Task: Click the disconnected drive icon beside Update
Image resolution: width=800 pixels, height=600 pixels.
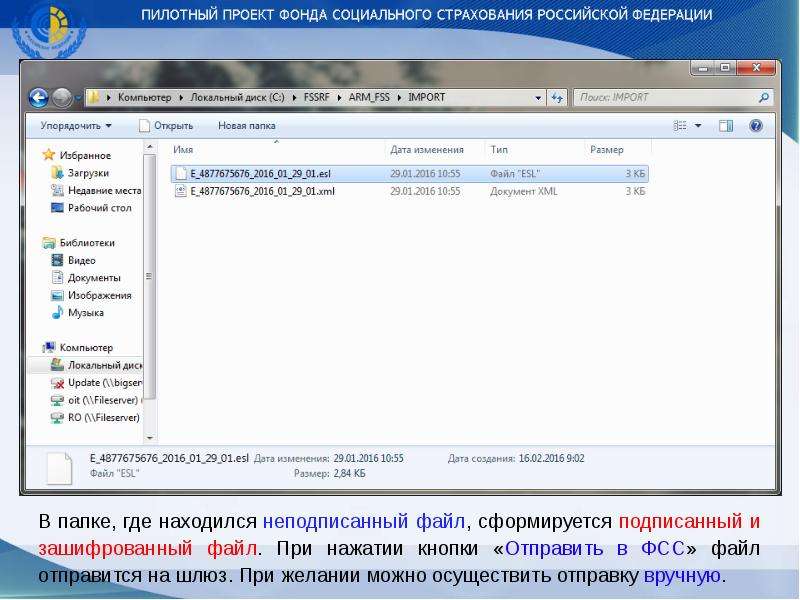Action: 57,383
